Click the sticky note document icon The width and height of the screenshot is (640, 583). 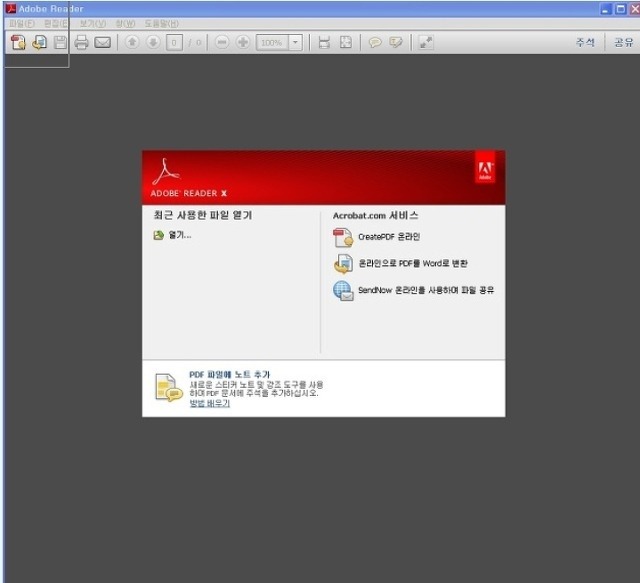pos(168,387)
